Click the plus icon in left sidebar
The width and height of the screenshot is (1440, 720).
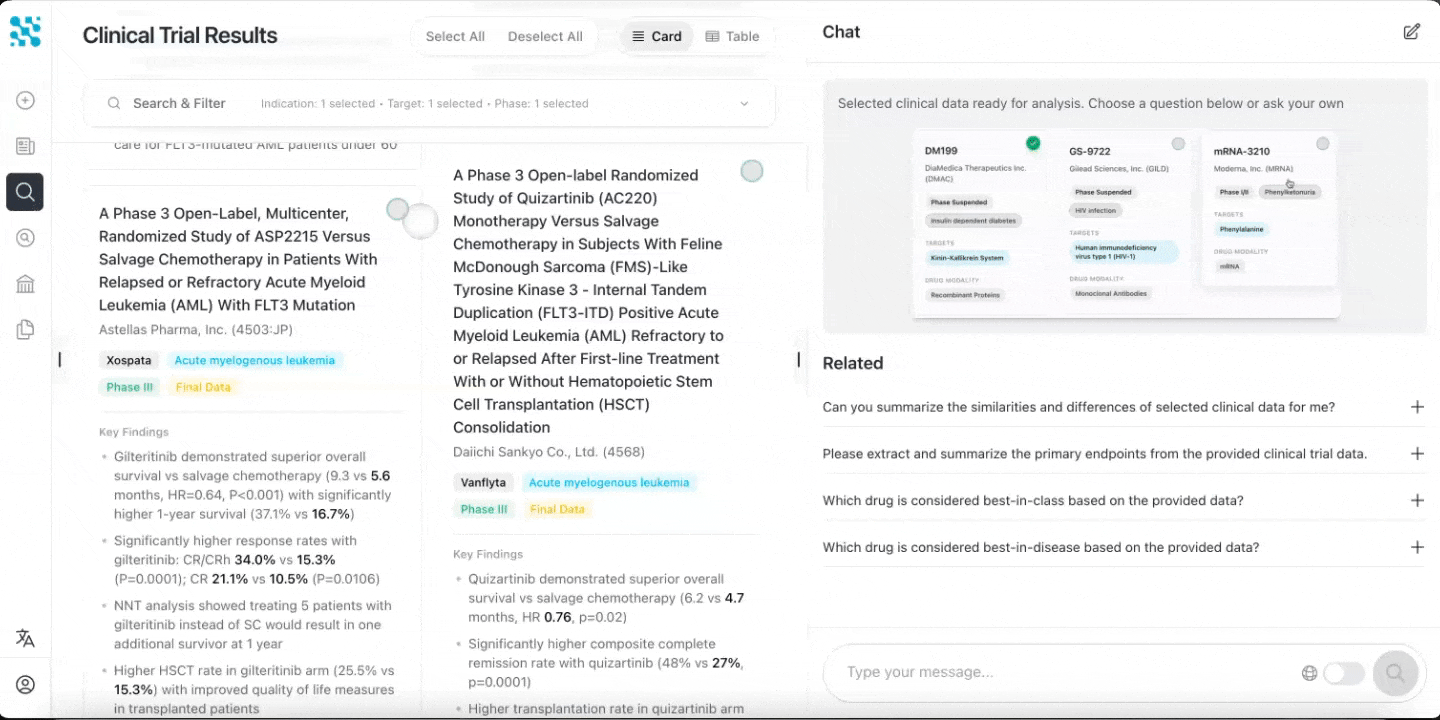25,100
